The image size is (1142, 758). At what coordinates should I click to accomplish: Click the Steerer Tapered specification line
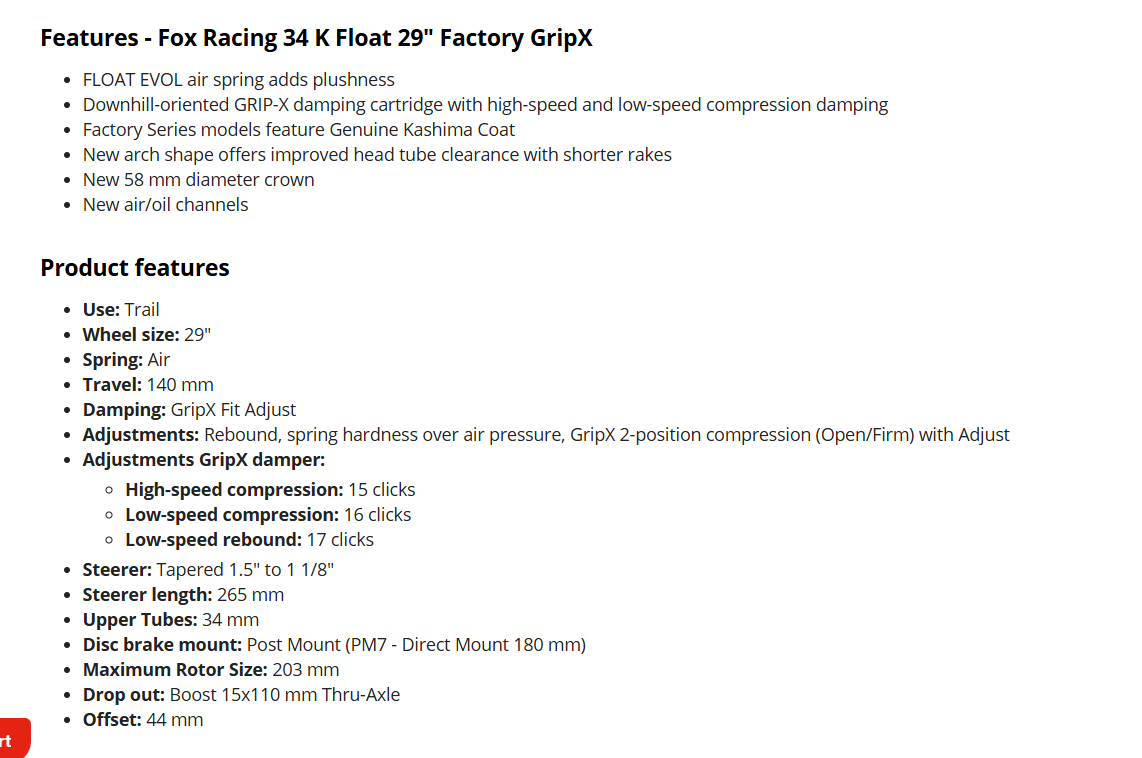click(x=208, y=569)
